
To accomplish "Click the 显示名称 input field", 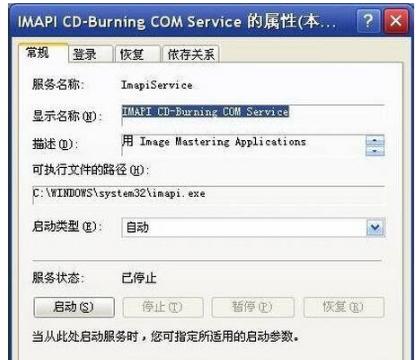I will [x=253, y=115].
